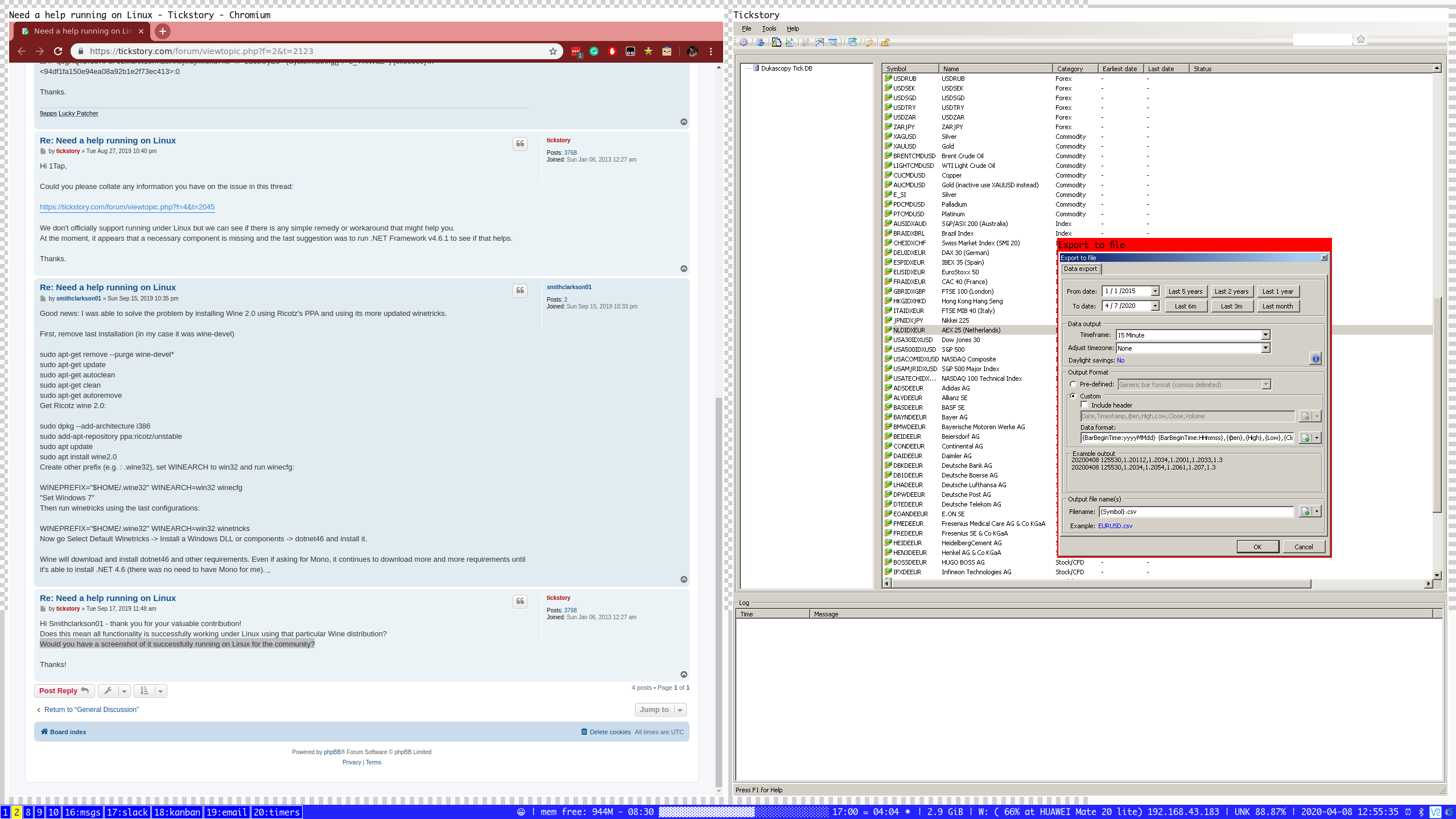Click the Last month button

coord(1277,306)
